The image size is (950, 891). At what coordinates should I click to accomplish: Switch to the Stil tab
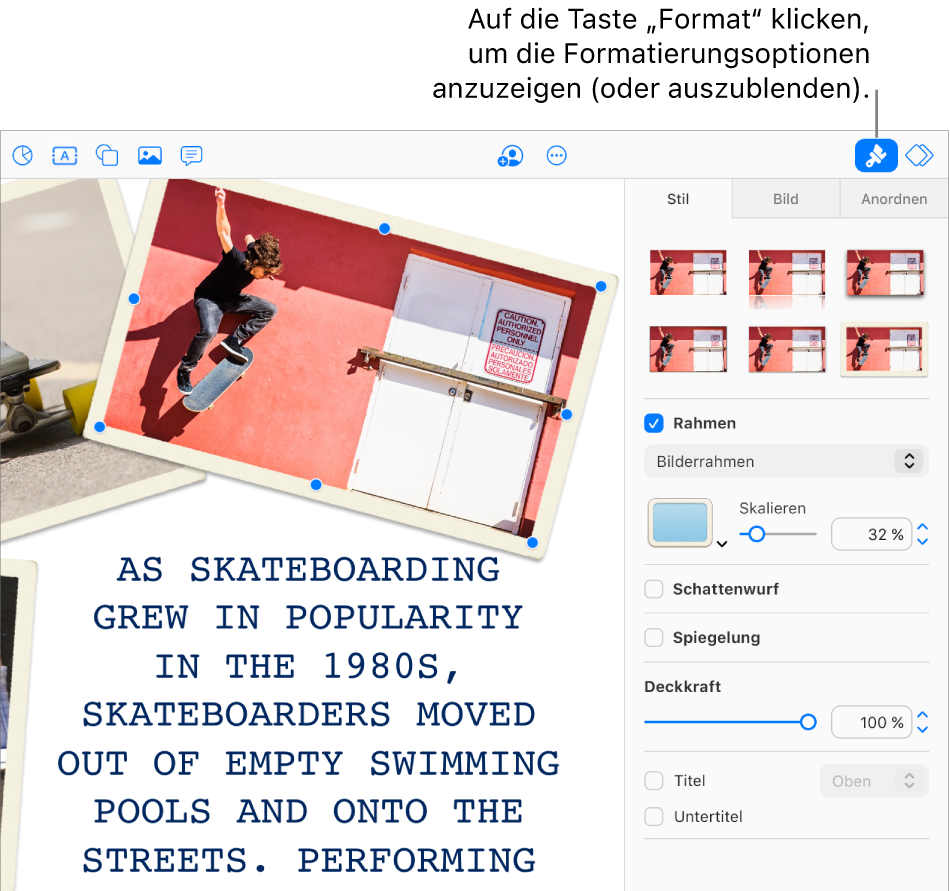click(x=678, y=199)
